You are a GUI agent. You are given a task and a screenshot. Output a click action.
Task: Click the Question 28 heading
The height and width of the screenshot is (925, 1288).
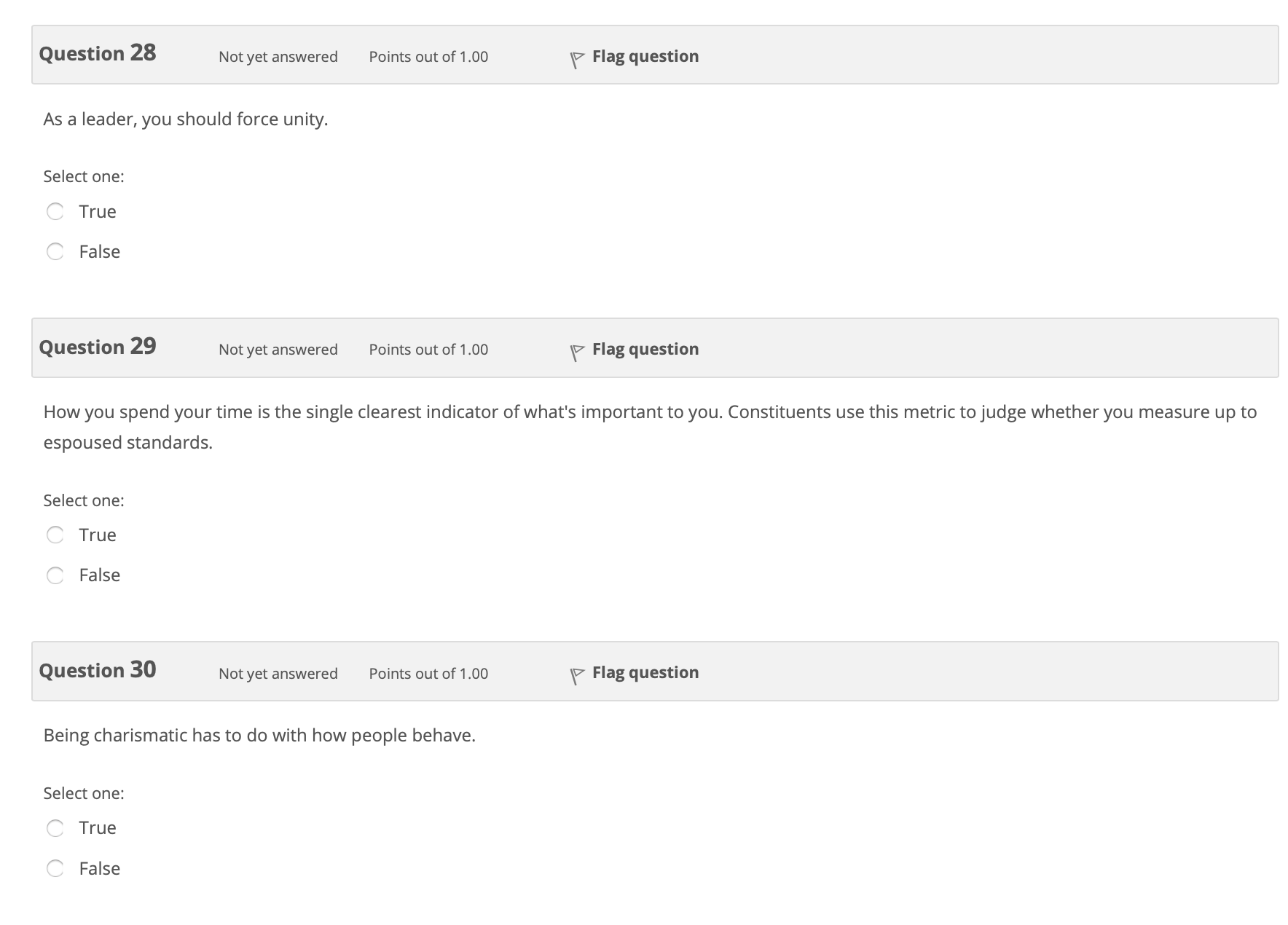(x=98, y=53)
